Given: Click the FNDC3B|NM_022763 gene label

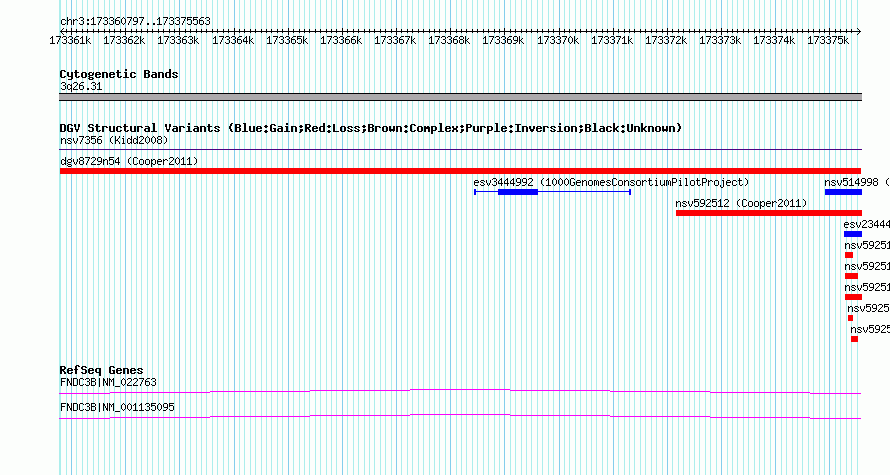Looking at the screenshot, I should click(108, 382).
